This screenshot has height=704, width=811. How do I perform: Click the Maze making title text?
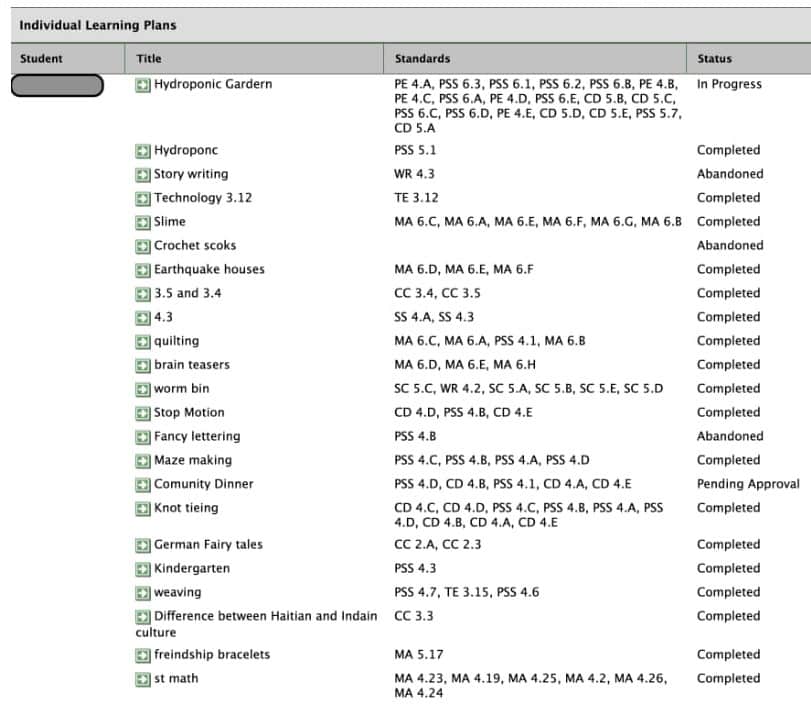pyautogui.click(x=193, y=460)
